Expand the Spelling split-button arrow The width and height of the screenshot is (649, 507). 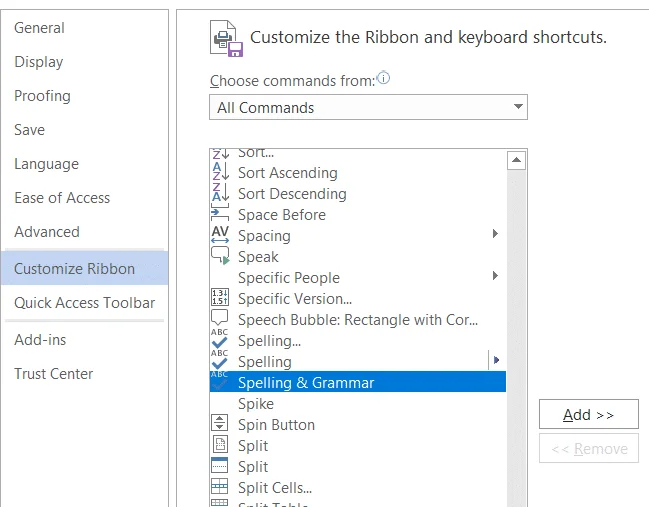pyautogui.click(x=497, y=360)
